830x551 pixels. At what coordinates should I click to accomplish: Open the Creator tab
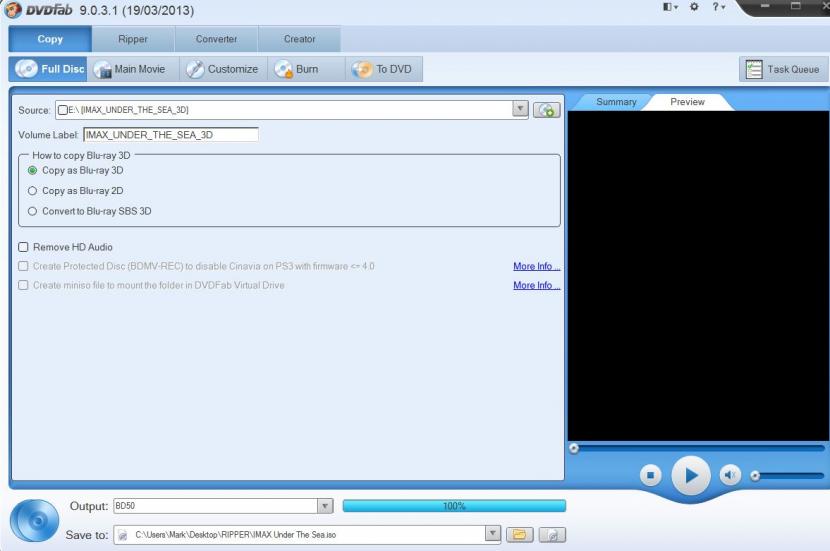(299, 39)
